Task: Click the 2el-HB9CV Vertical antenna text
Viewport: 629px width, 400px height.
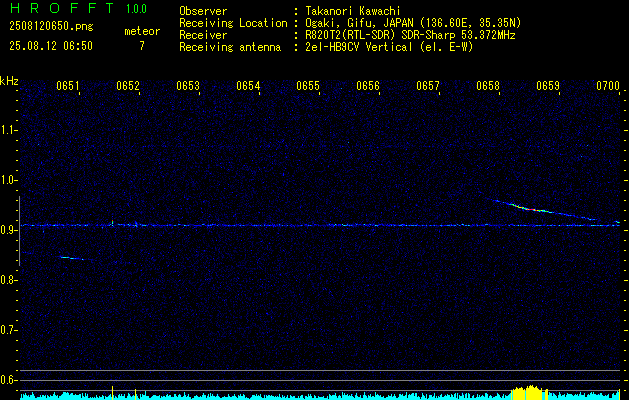Action: point(390,47)
